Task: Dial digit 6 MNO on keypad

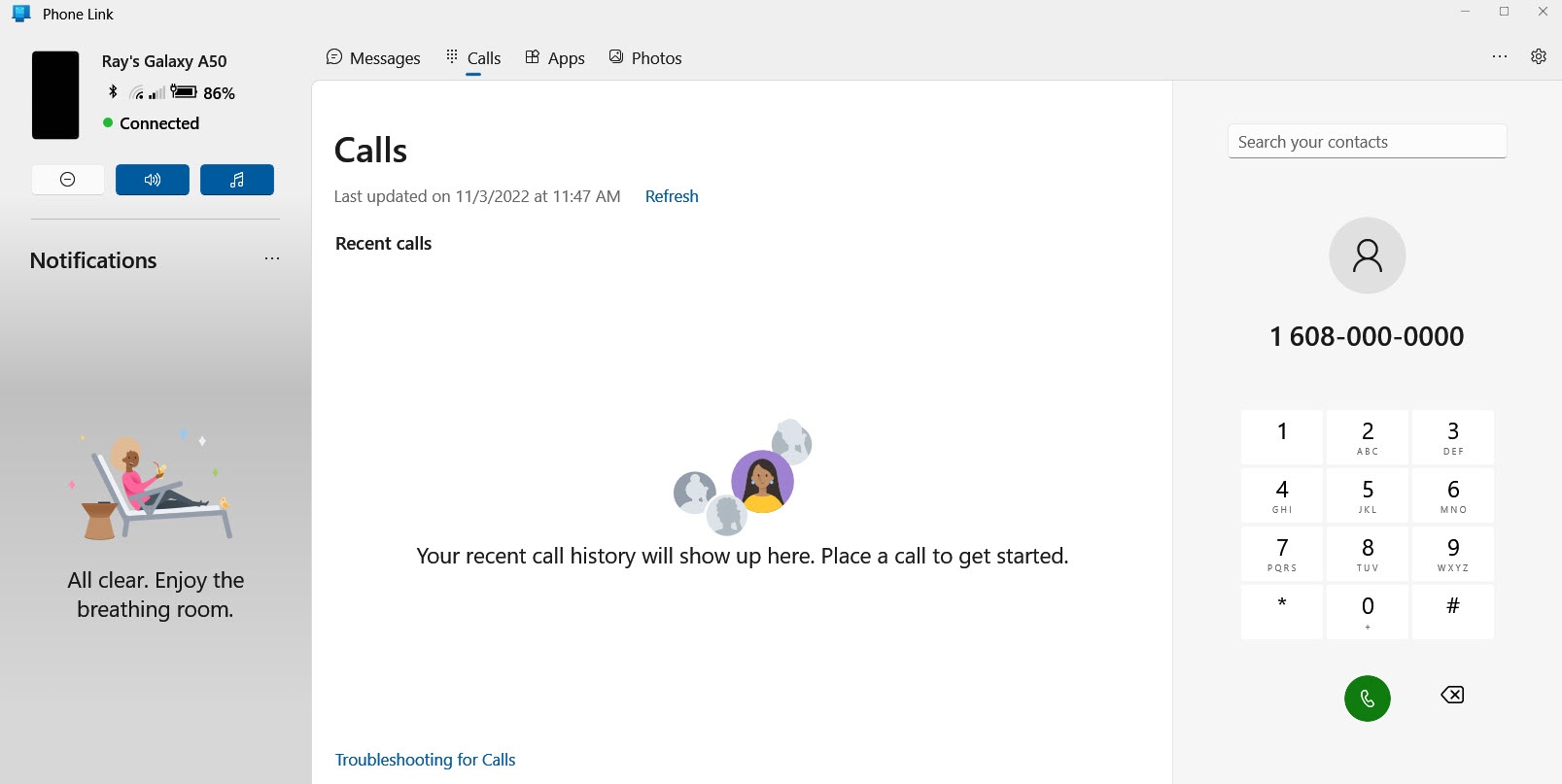Action: [1453, 495]
